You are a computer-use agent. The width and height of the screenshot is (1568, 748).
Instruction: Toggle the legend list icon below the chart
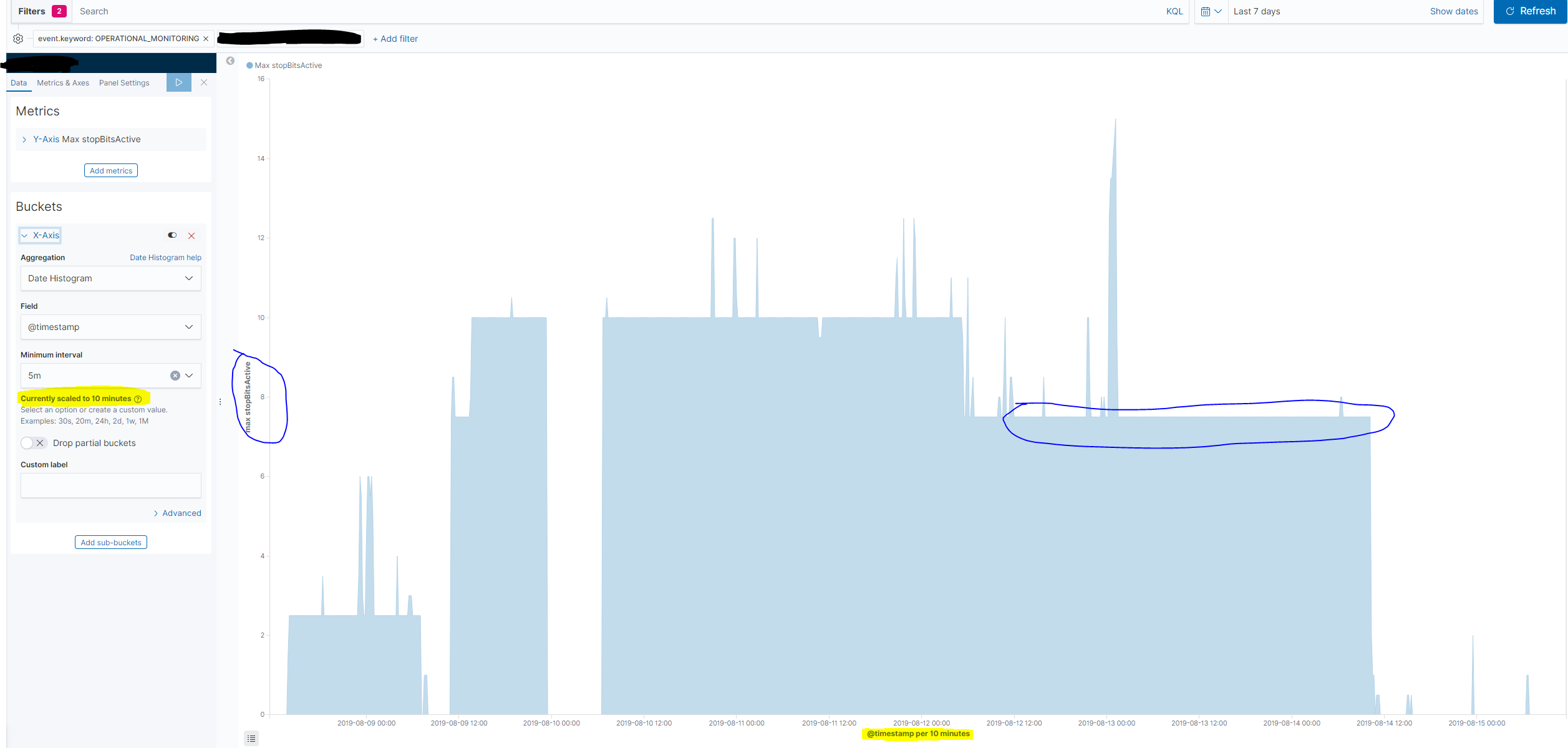click(251, 739)
